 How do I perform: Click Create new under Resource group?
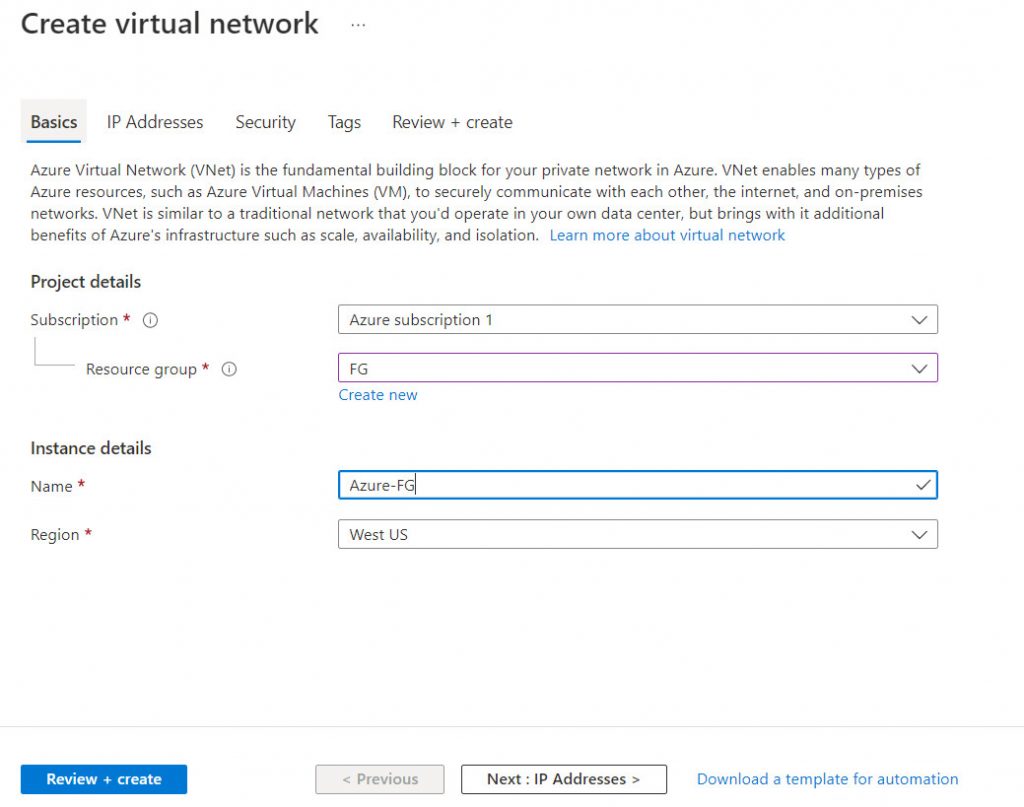[x=378, y=394]
